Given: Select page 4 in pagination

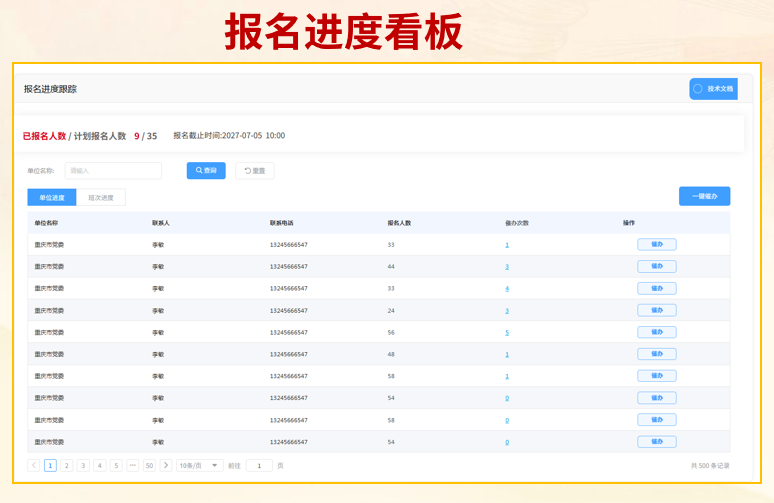Looking at the screenshot, I should 100,465.
